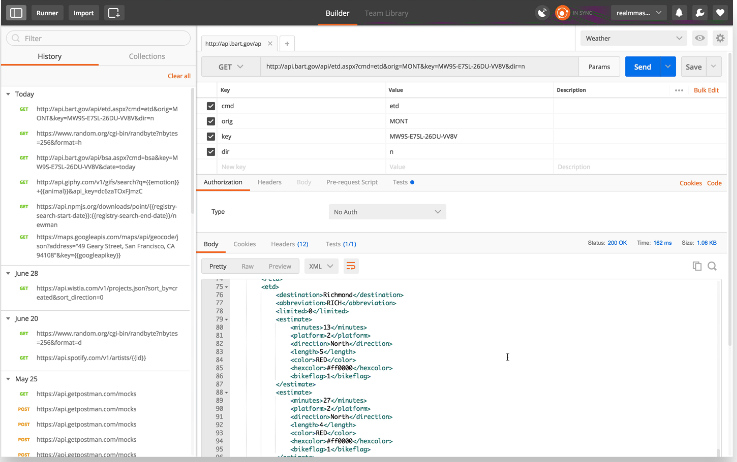Open the settings wrench icon
This screenshot has width=737, height=462.
pyautogui.click(x=701, y=13)
